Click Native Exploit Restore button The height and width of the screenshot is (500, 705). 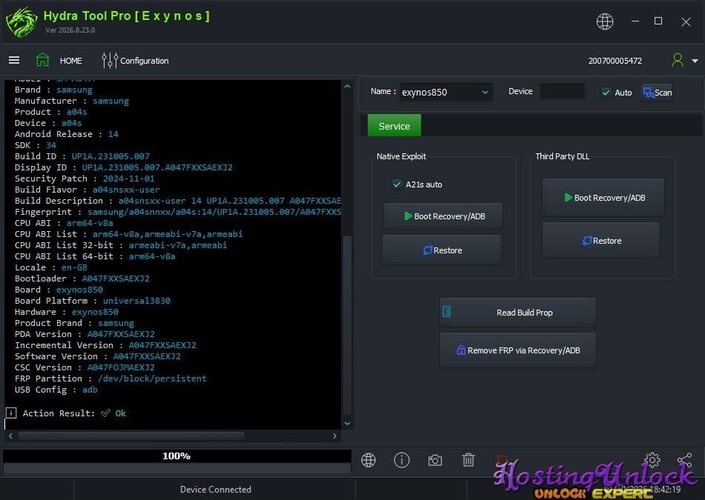click(442, 250)
